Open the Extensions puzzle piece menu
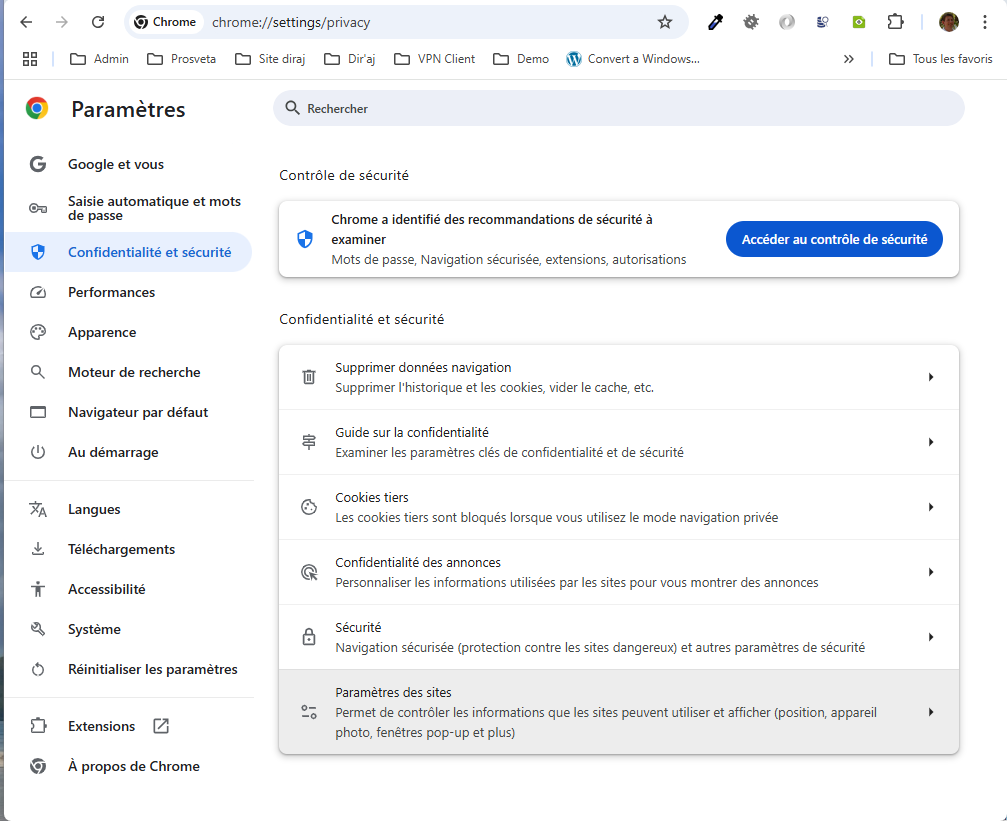 tap(895, 22)
